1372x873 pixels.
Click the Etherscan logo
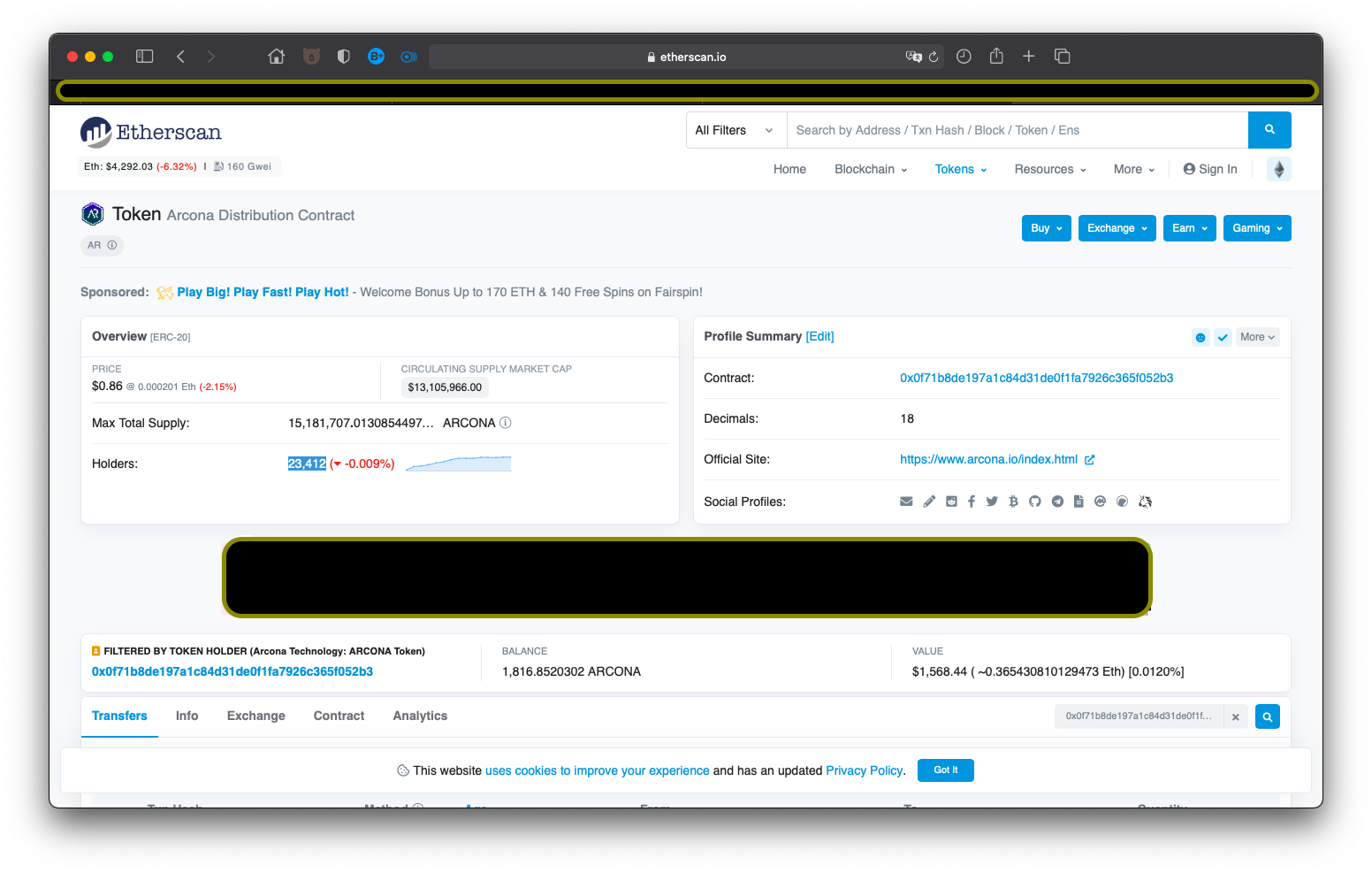(151, 132)
